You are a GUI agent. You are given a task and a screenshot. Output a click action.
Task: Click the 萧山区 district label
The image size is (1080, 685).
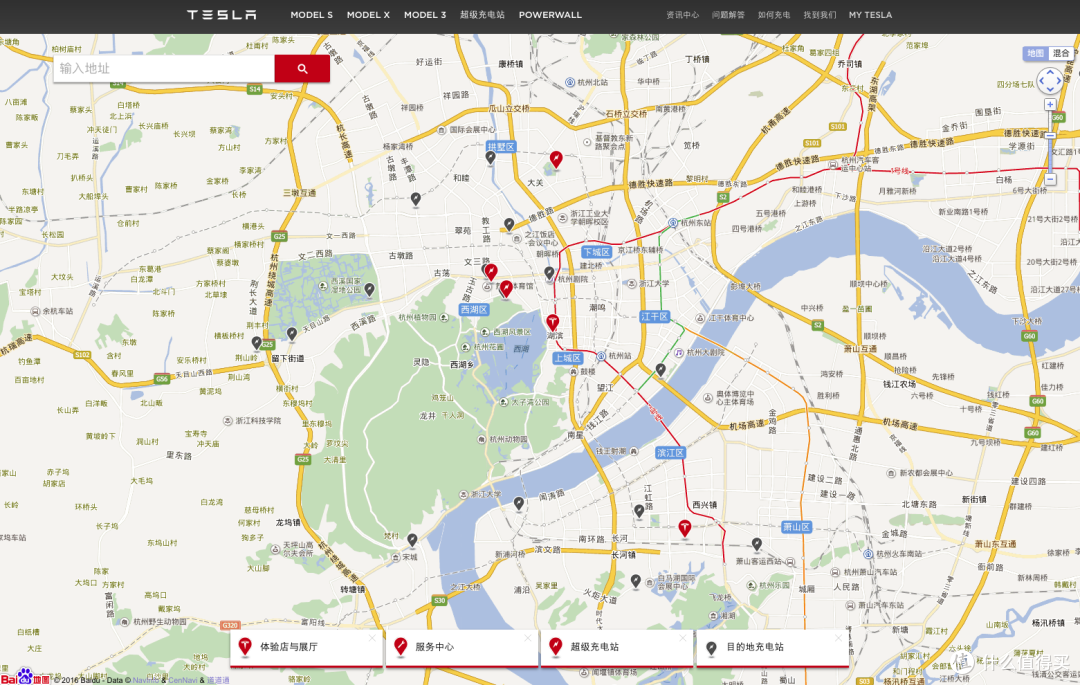(796, 527)
